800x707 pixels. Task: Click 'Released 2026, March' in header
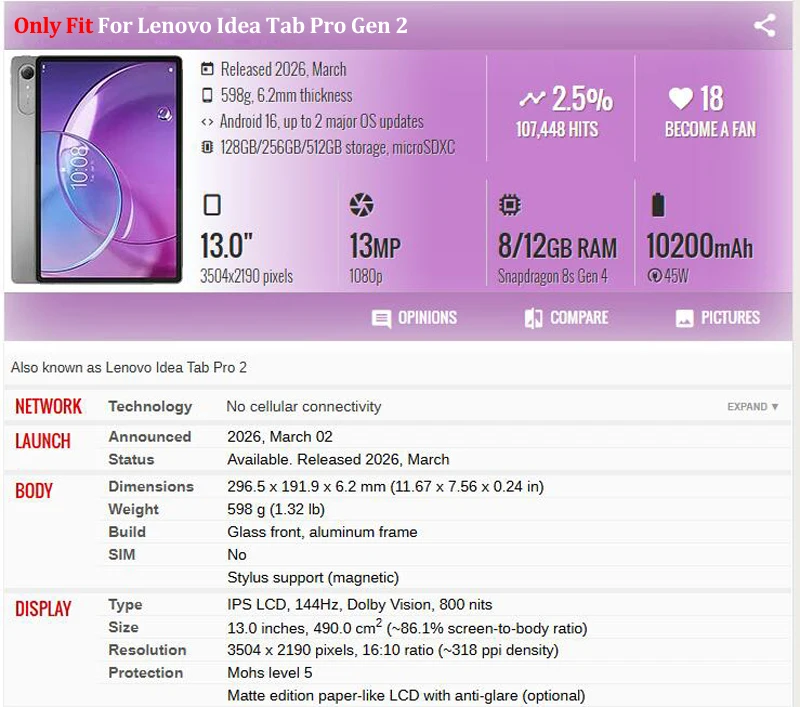coord(284,69)
